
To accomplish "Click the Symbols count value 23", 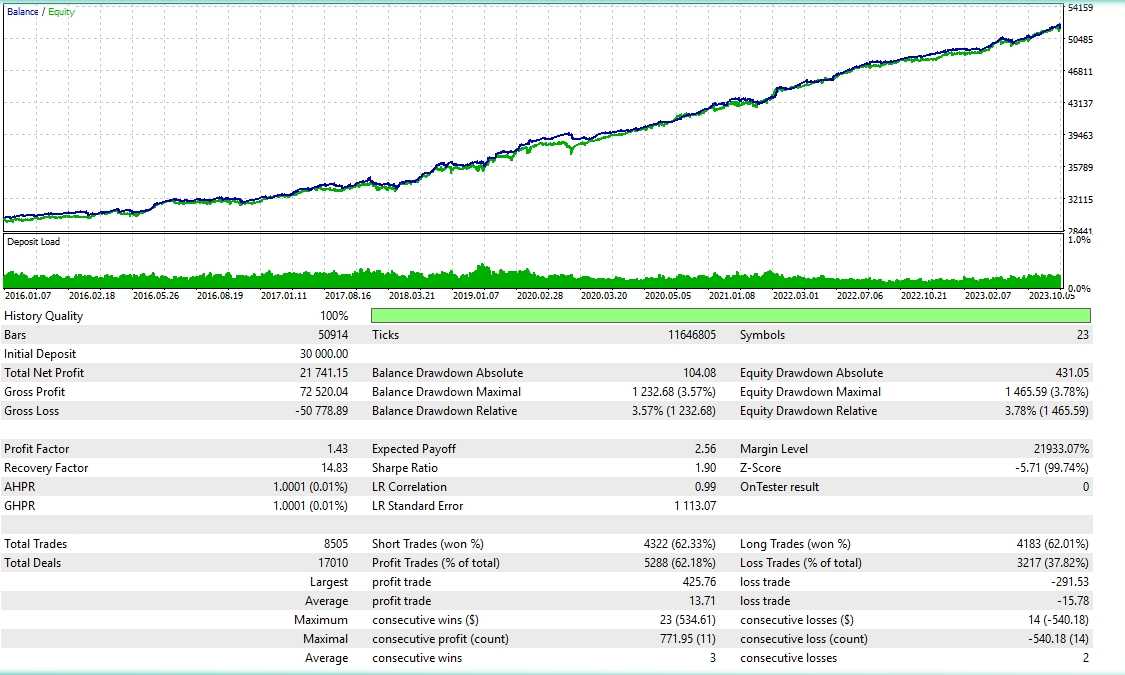I will (1083, 335).
